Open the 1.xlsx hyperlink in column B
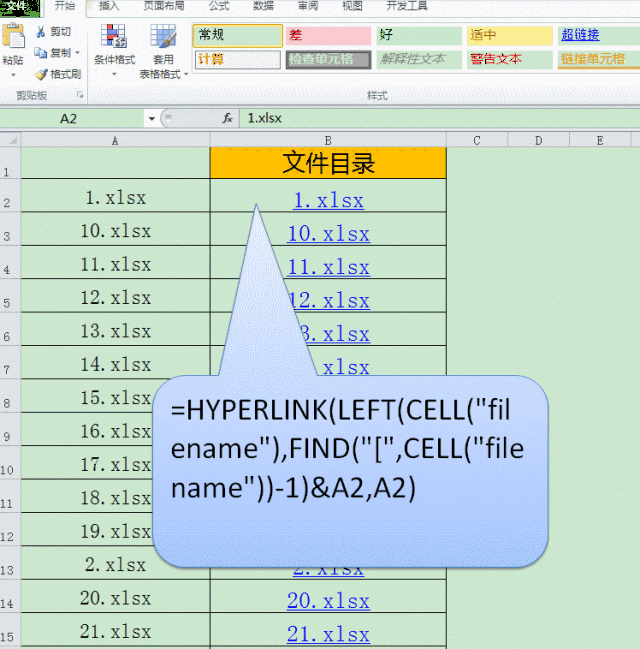The height and width of the screenshot is (649, 640). pyautogui.click(x=328, y=201)
